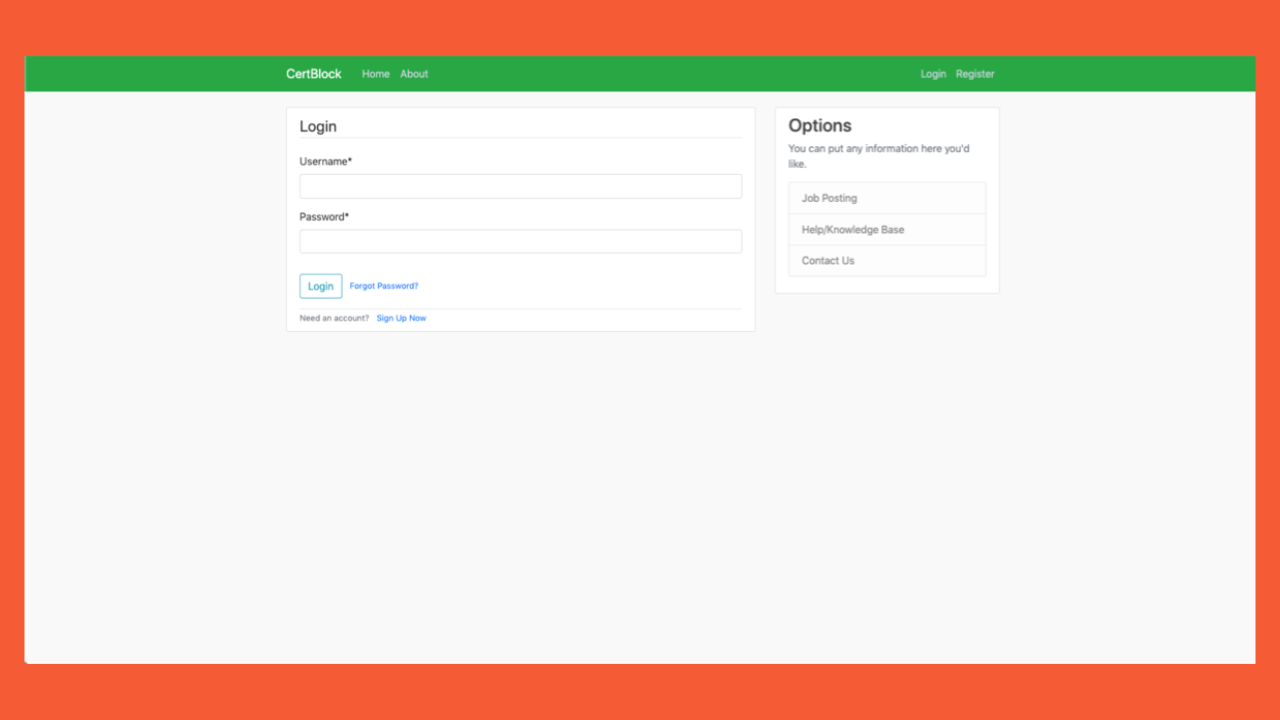
Task: Open the About page link
Action: click(x=414, y=74)
